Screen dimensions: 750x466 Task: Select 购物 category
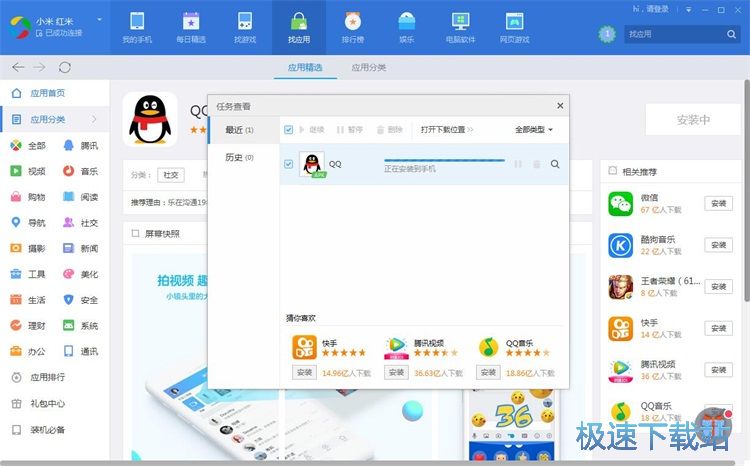click(28, 197)
